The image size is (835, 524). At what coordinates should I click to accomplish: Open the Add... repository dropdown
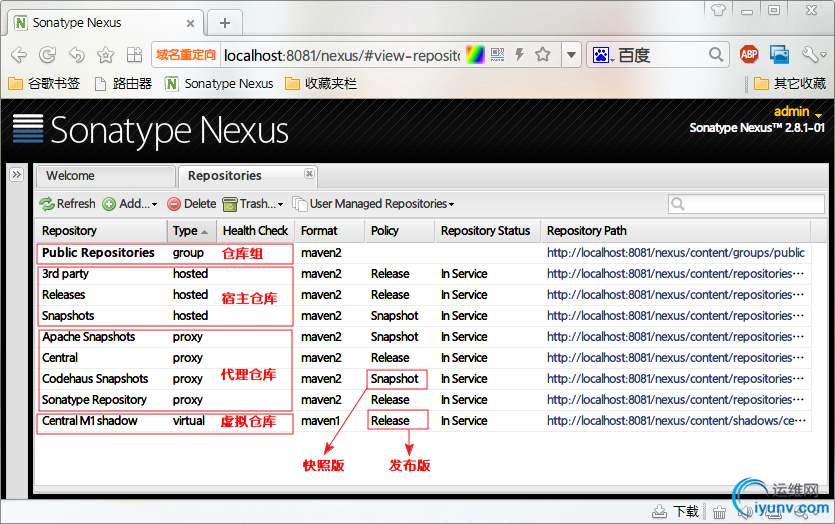pos(130,204)
